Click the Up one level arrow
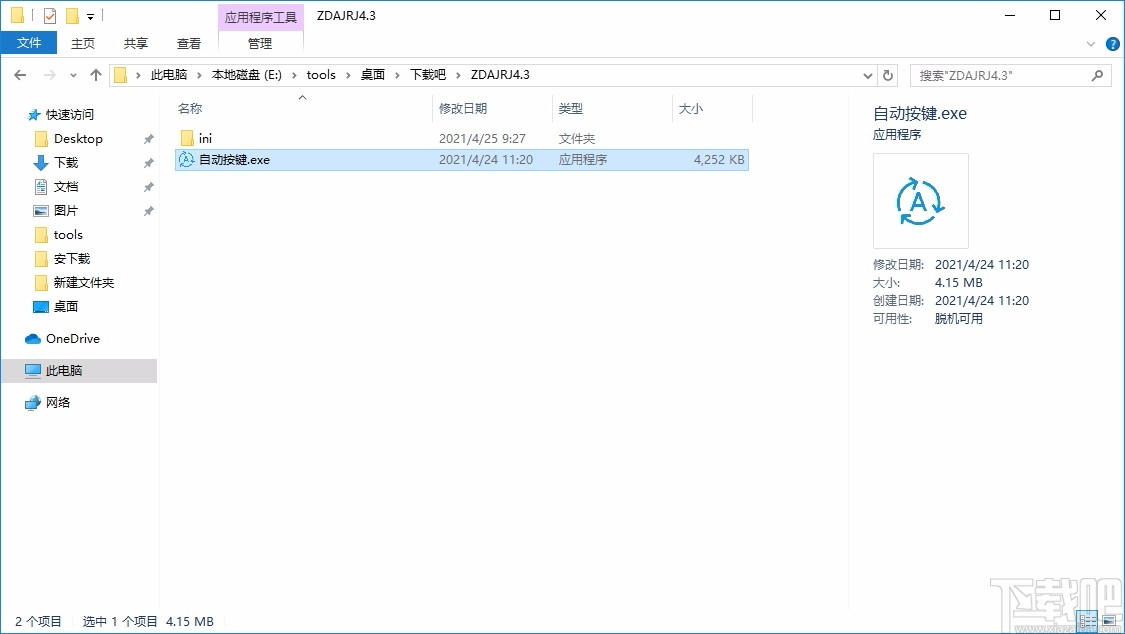The image size is (1125, 634). [x=95, y=74]
